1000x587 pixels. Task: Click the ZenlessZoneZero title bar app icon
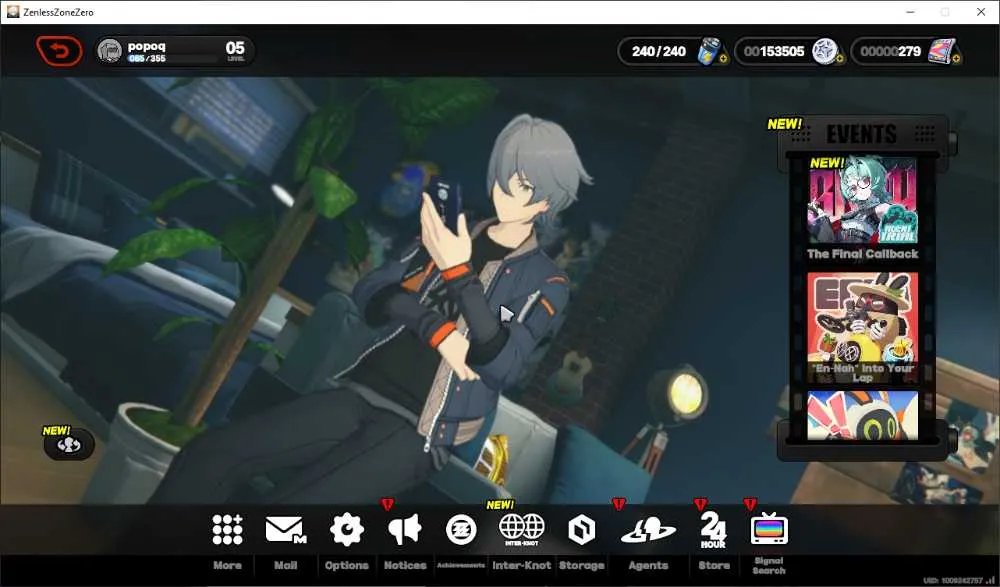coord(13,11)
